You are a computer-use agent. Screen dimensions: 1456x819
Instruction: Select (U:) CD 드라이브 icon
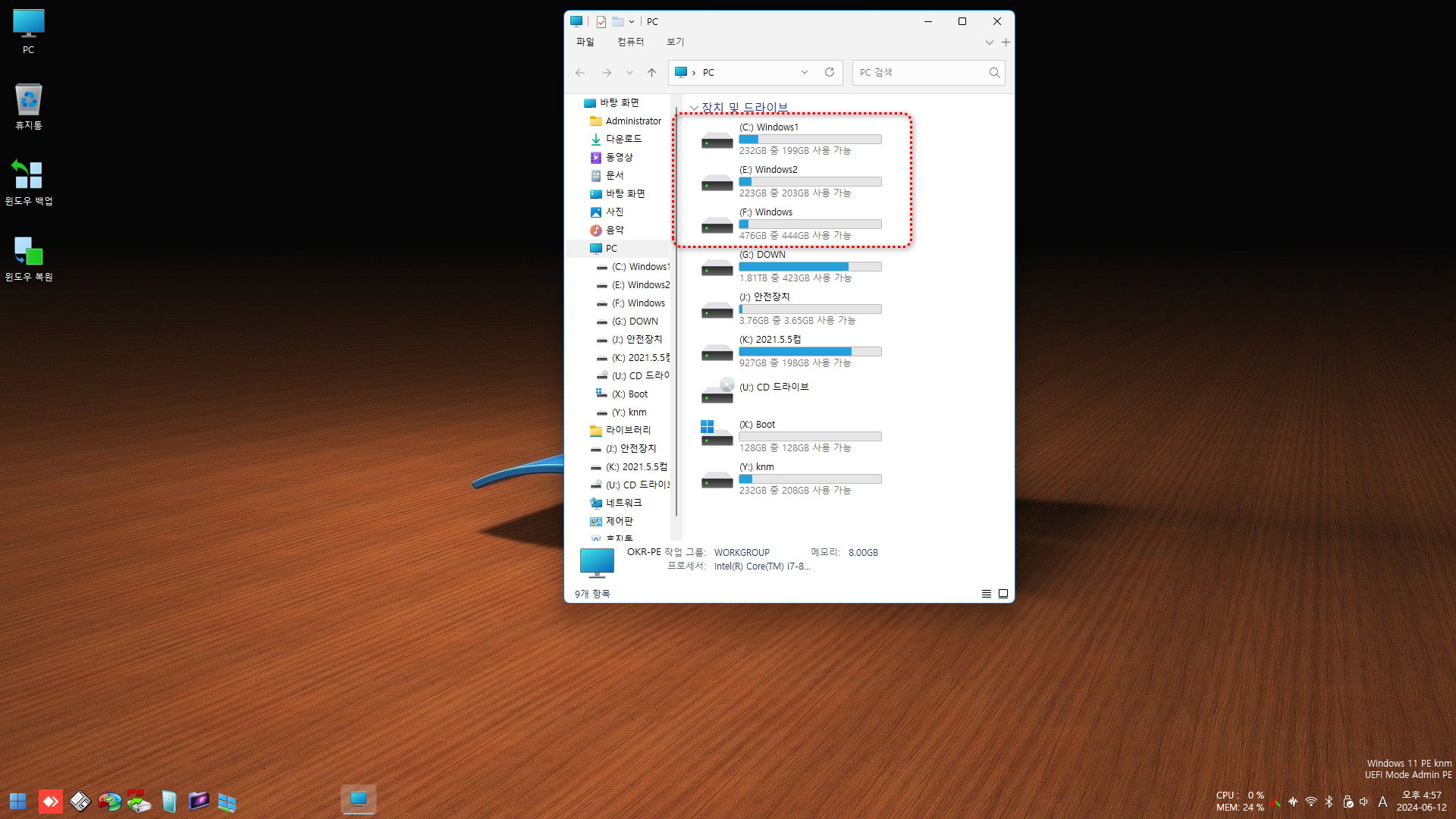tap(717, 391)
